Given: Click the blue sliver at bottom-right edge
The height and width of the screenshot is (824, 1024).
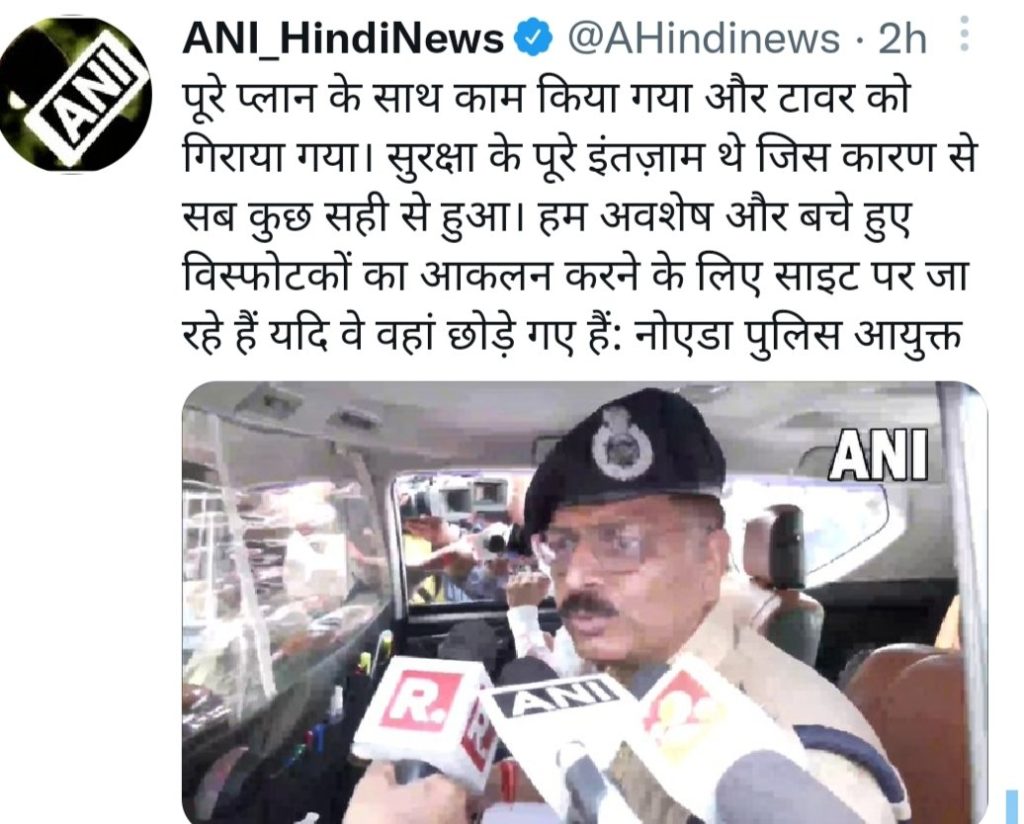Looking at the screenshot, I should pyautogui.click(x=1012, y=807).
